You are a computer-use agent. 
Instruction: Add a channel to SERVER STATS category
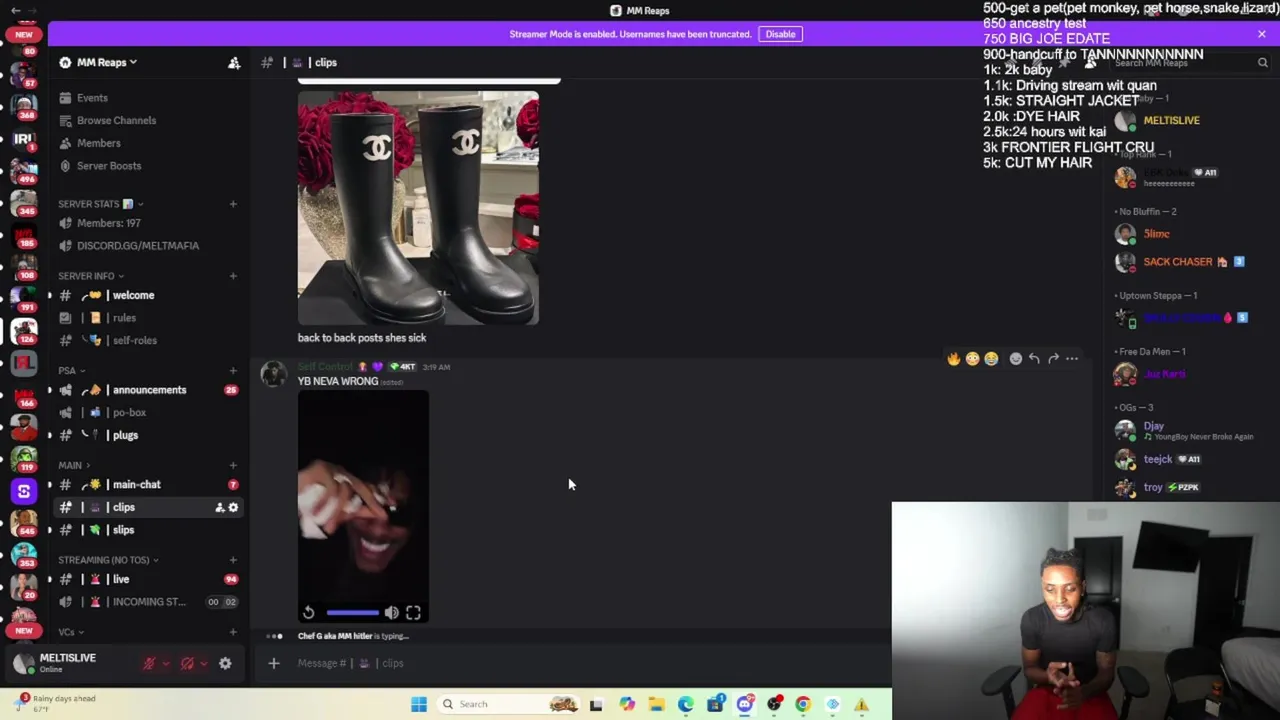(233, 204)
